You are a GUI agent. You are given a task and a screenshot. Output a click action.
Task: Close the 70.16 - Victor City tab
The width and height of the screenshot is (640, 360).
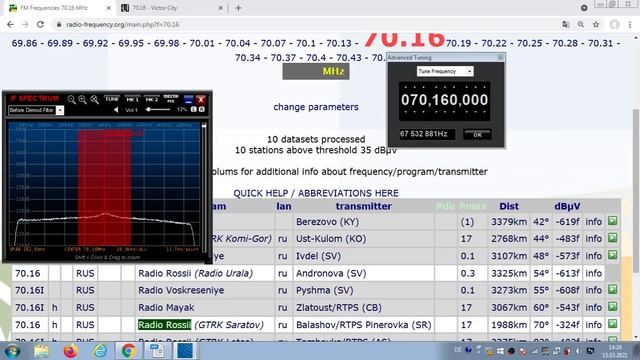pos(220,8)
